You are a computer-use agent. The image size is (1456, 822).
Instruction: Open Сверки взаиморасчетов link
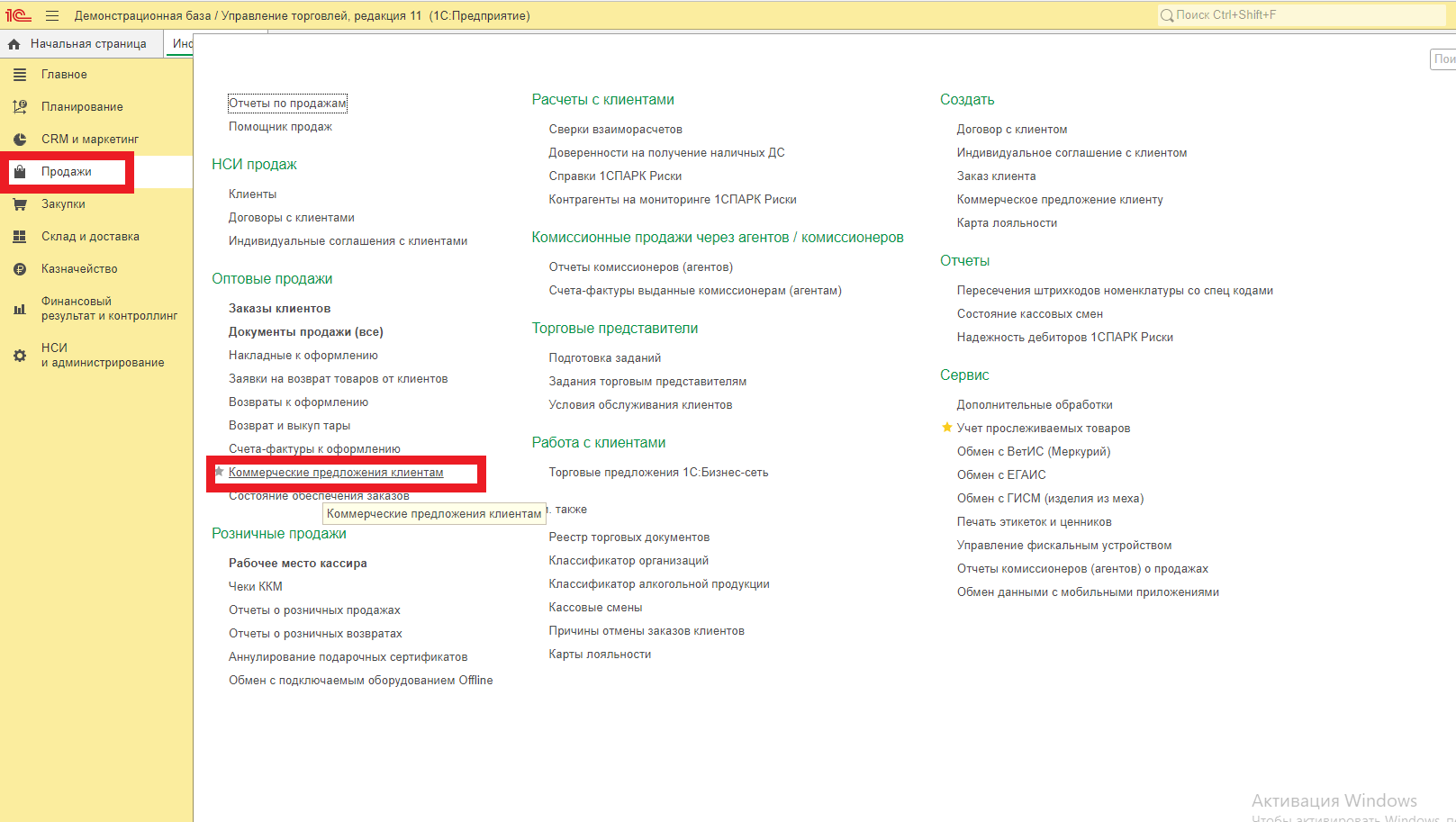pos(615,130)
